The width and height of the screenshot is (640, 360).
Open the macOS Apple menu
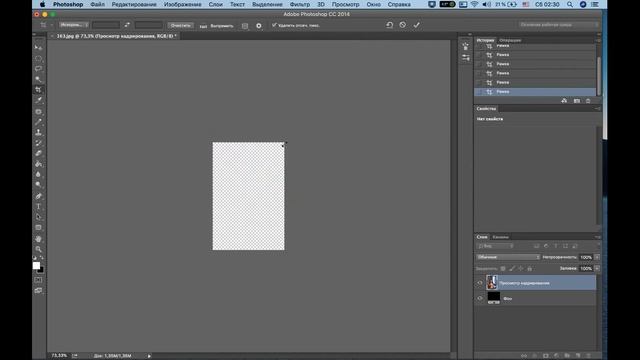[x=42, y=4]
